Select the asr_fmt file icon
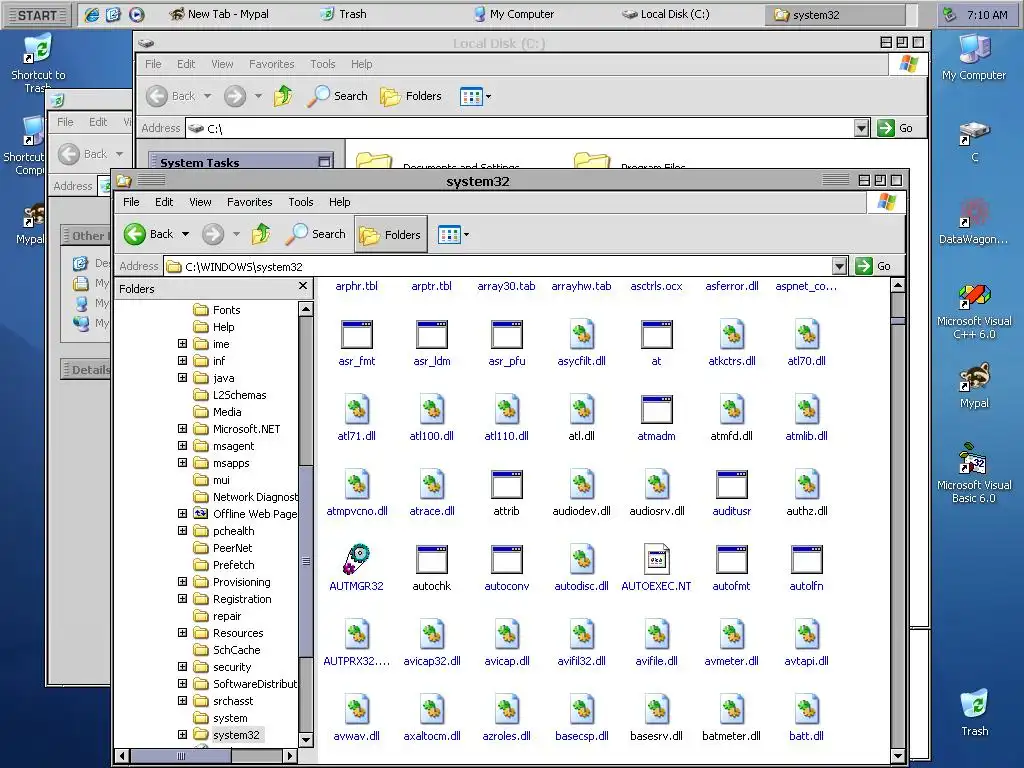This screenshot has height=768, width=1024. (x=357, y=335)
